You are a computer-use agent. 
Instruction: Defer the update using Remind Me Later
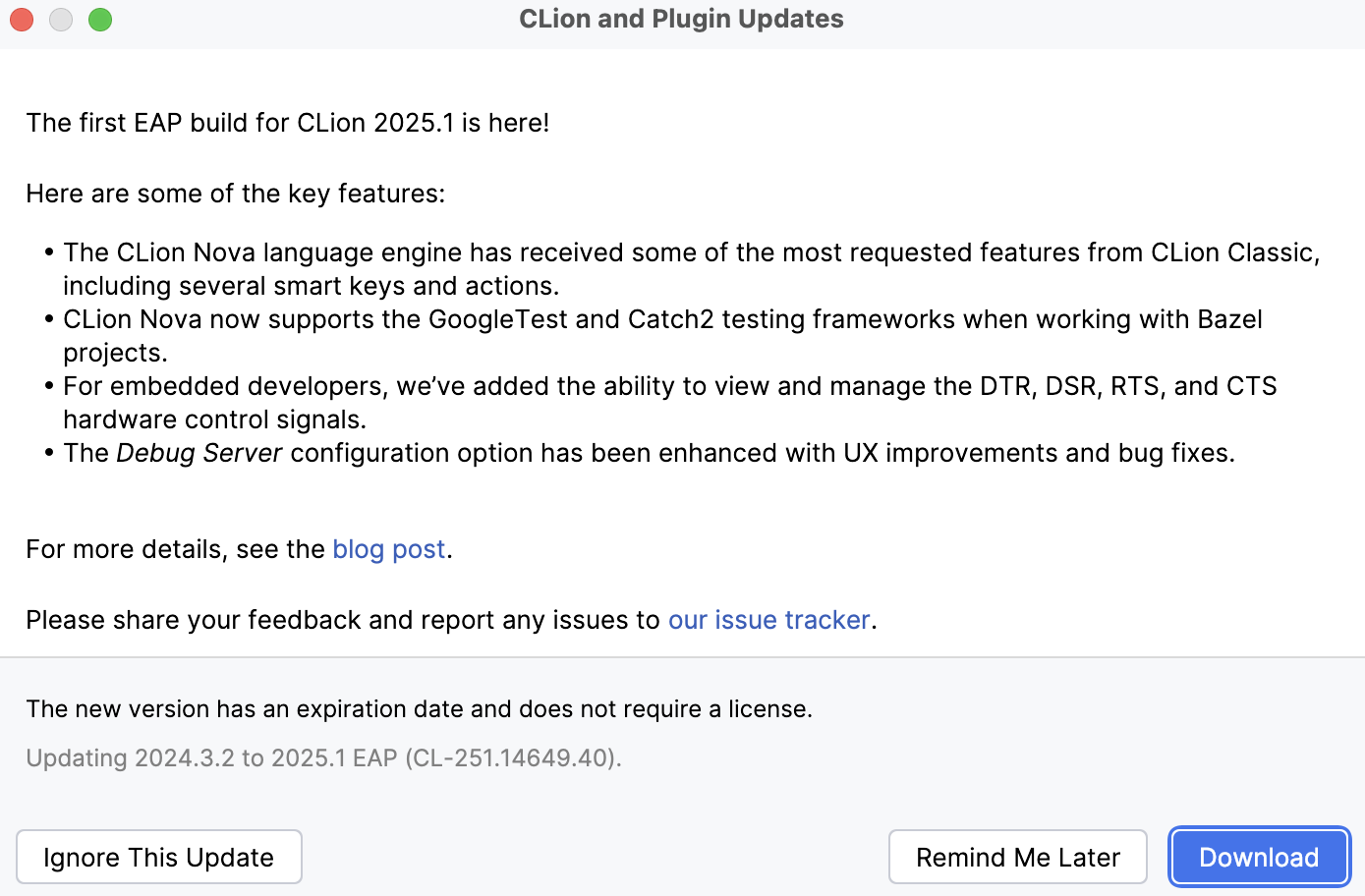click(x=1017, y=856)
